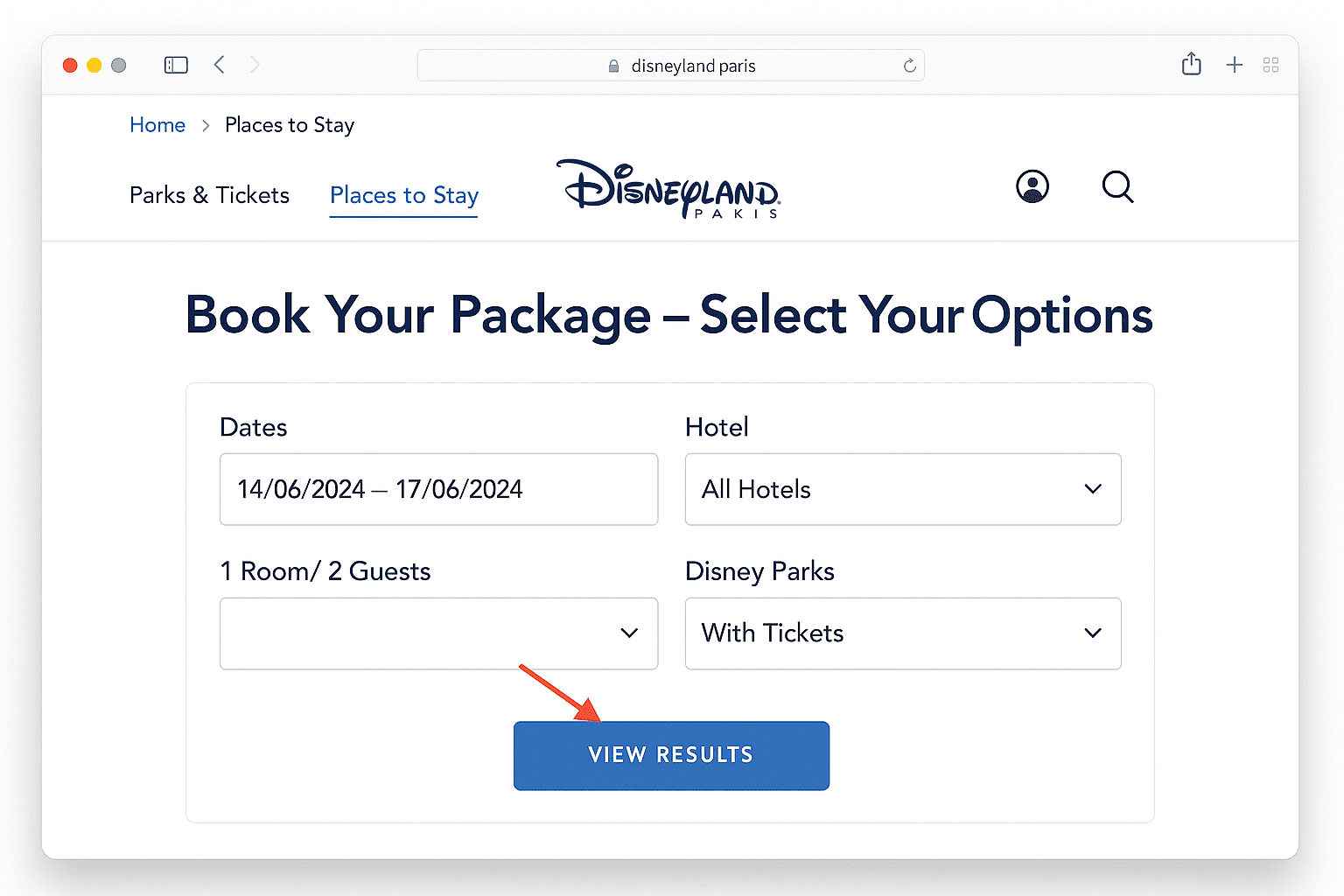Click the View Results button
The image size is (1344, 896).
pos(671,755)
